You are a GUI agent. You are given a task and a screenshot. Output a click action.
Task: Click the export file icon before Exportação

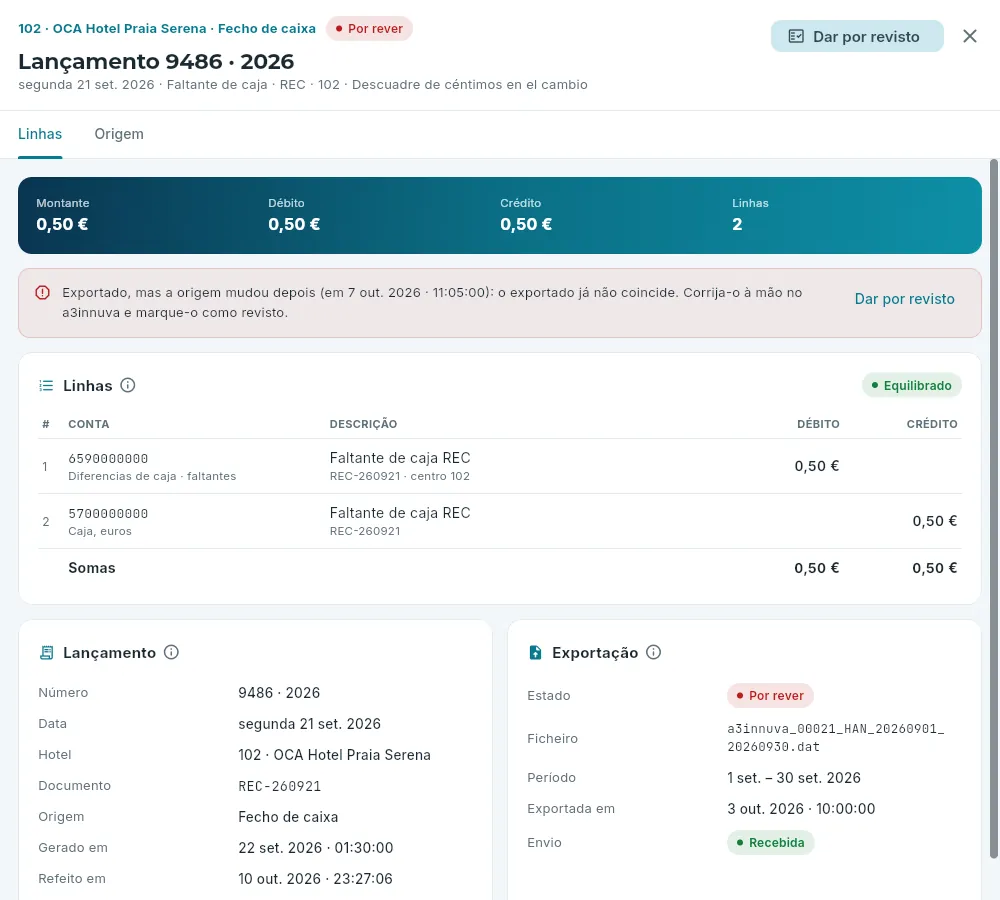tap(535, 653)
